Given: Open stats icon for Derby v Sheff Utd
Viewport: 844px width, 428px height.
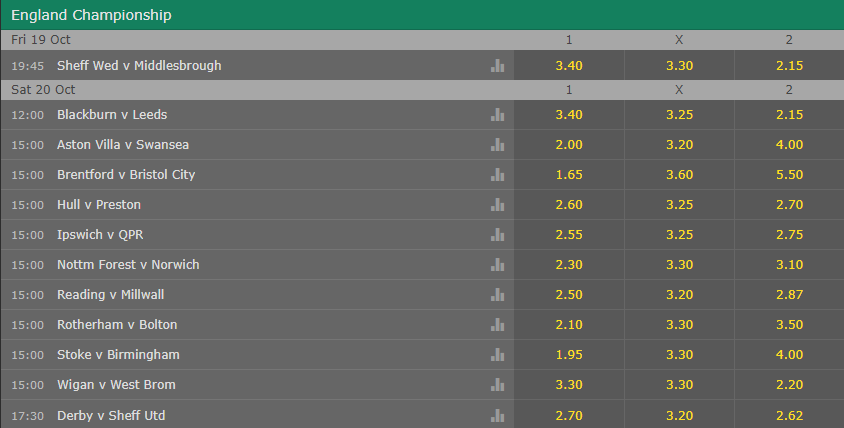Looking at the screenshot, I should coord(497,416).
